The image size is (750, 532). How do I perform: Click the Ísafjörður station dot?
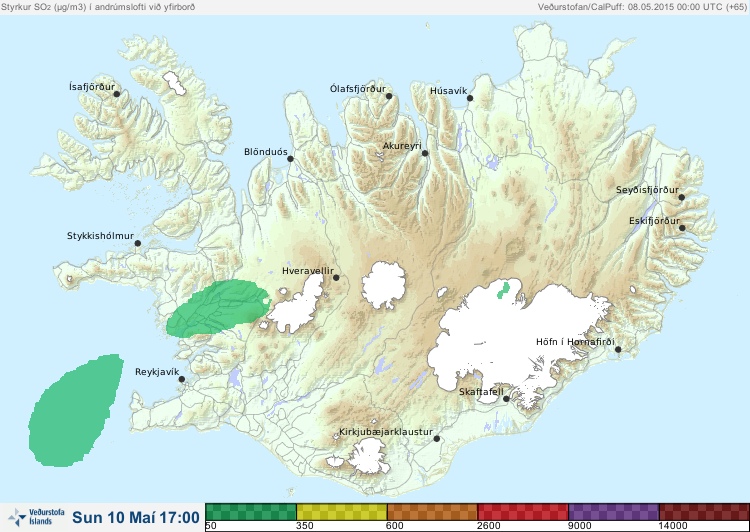tap(116, 94)
